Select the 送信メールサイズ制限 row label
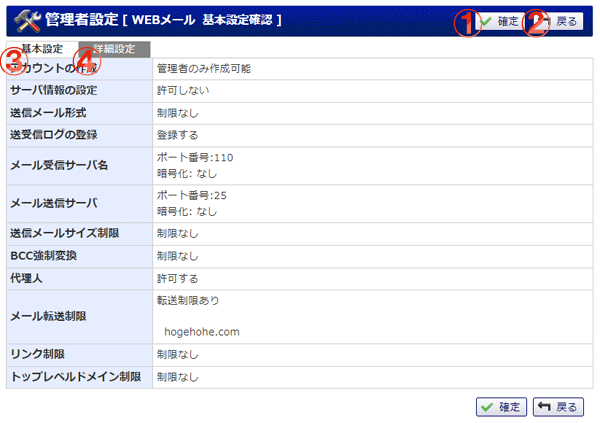 (65, 233)
